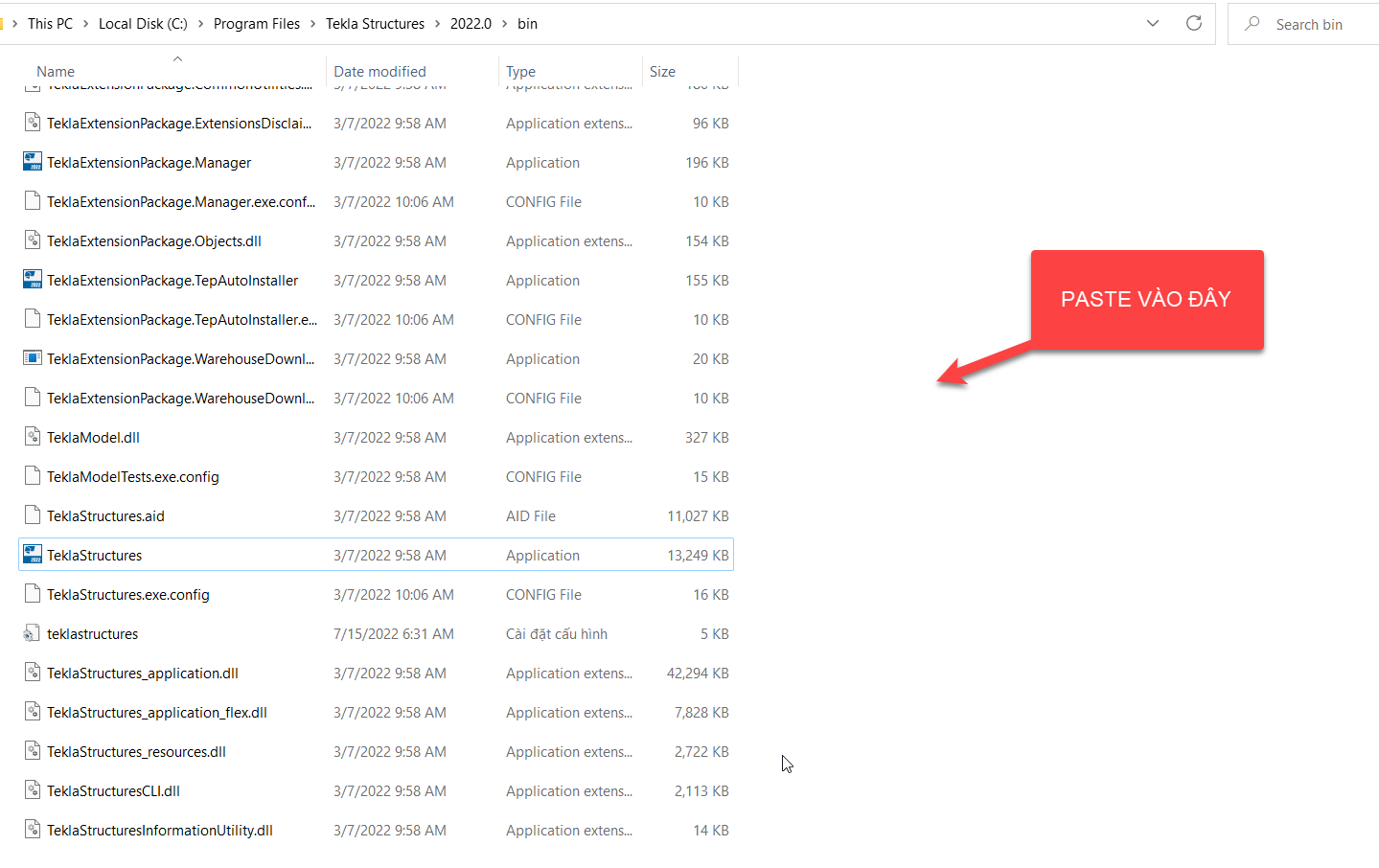Viewport: 1379px width, 868px height.
Task: Expand chevron before This PC breadcrumb
Action: tap(14, 24)
